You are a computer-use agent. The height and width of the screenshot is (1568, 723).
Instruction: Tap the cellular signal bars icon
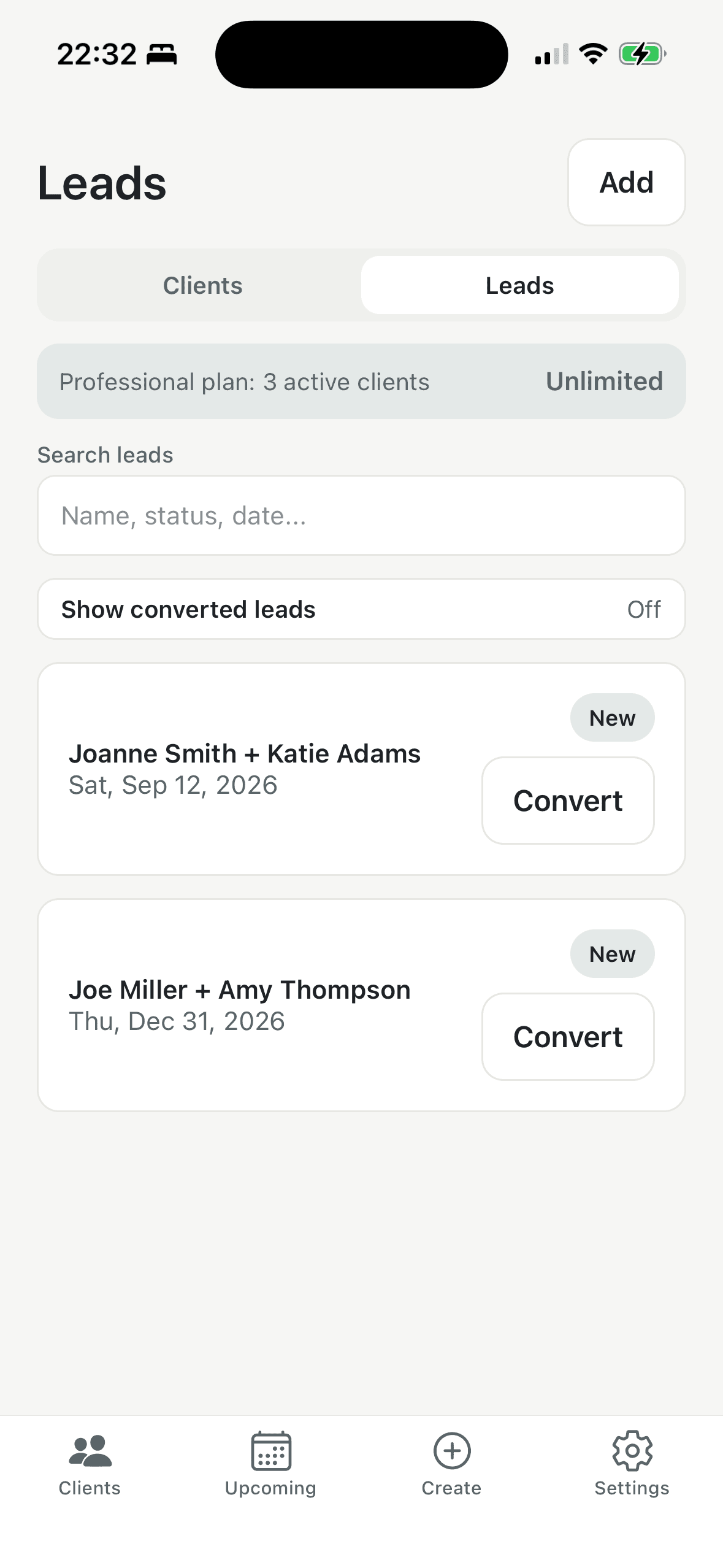(x=551, y=55)
